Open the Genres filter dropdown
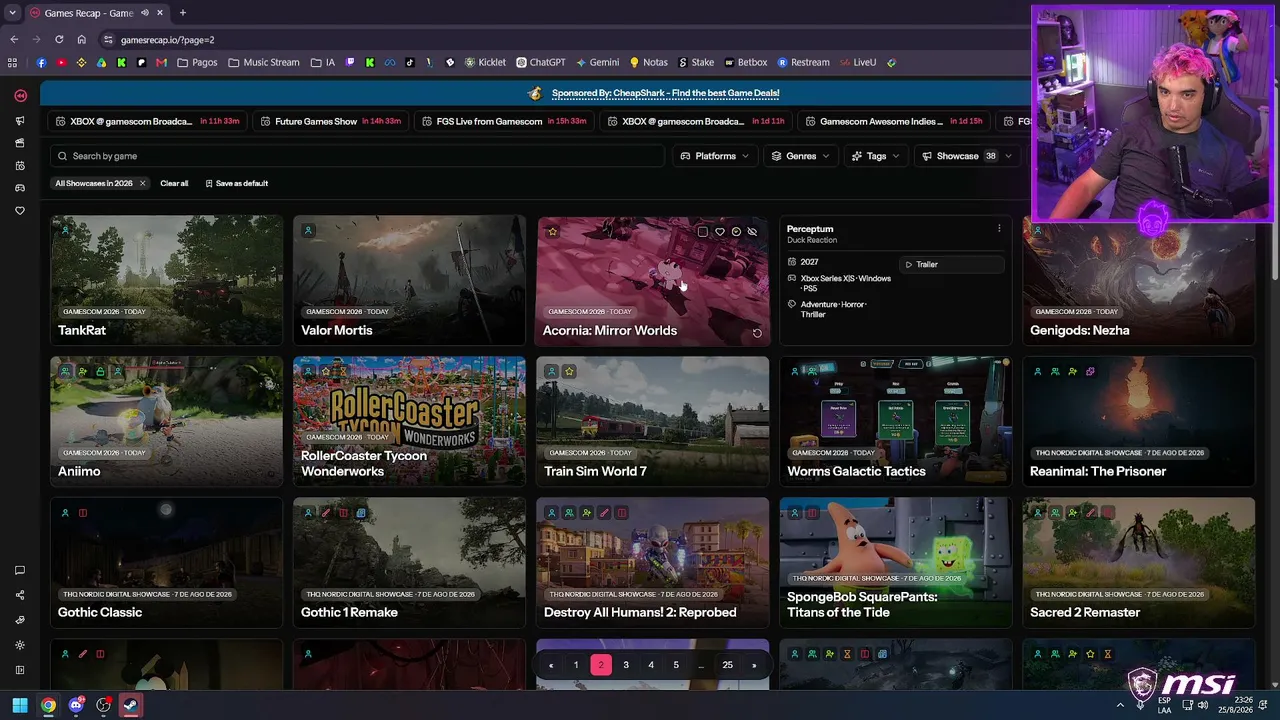Image resolution: width=1280 pixels, height=720 pixels. tap(800, 156)
